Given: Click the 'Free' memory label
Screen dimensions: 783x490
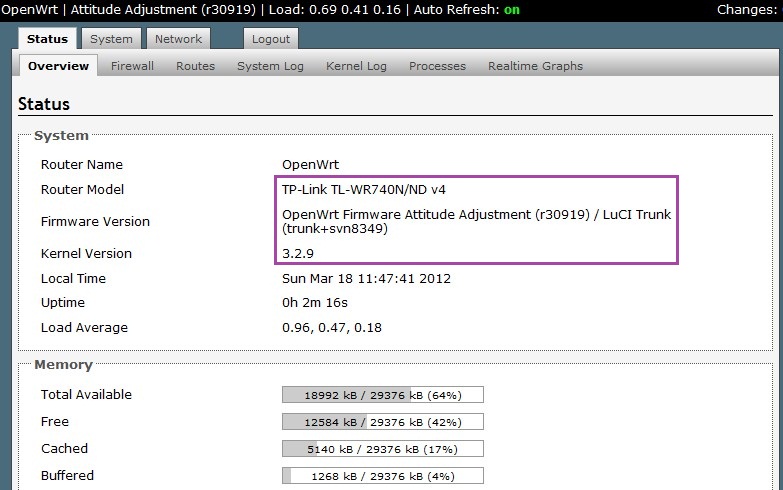Looking at the screenshot, I should pos(54,422).
